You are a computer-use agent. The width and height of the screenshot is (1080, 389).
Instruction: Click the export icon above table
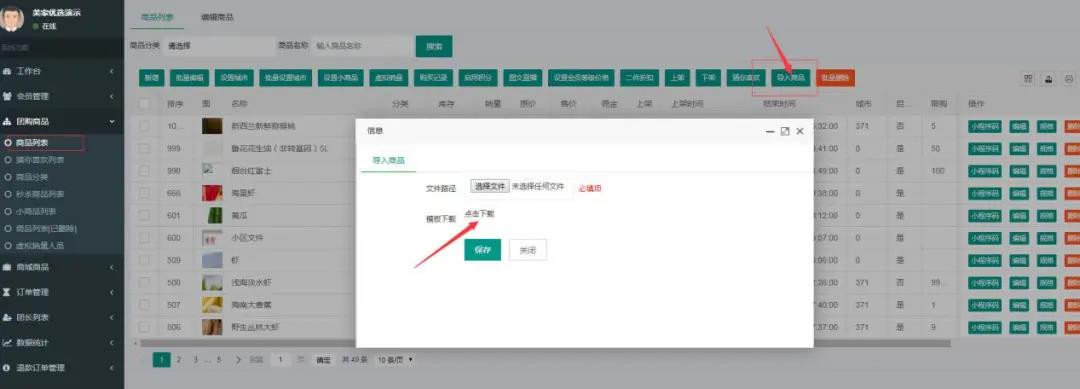(x=1048, y=78)
